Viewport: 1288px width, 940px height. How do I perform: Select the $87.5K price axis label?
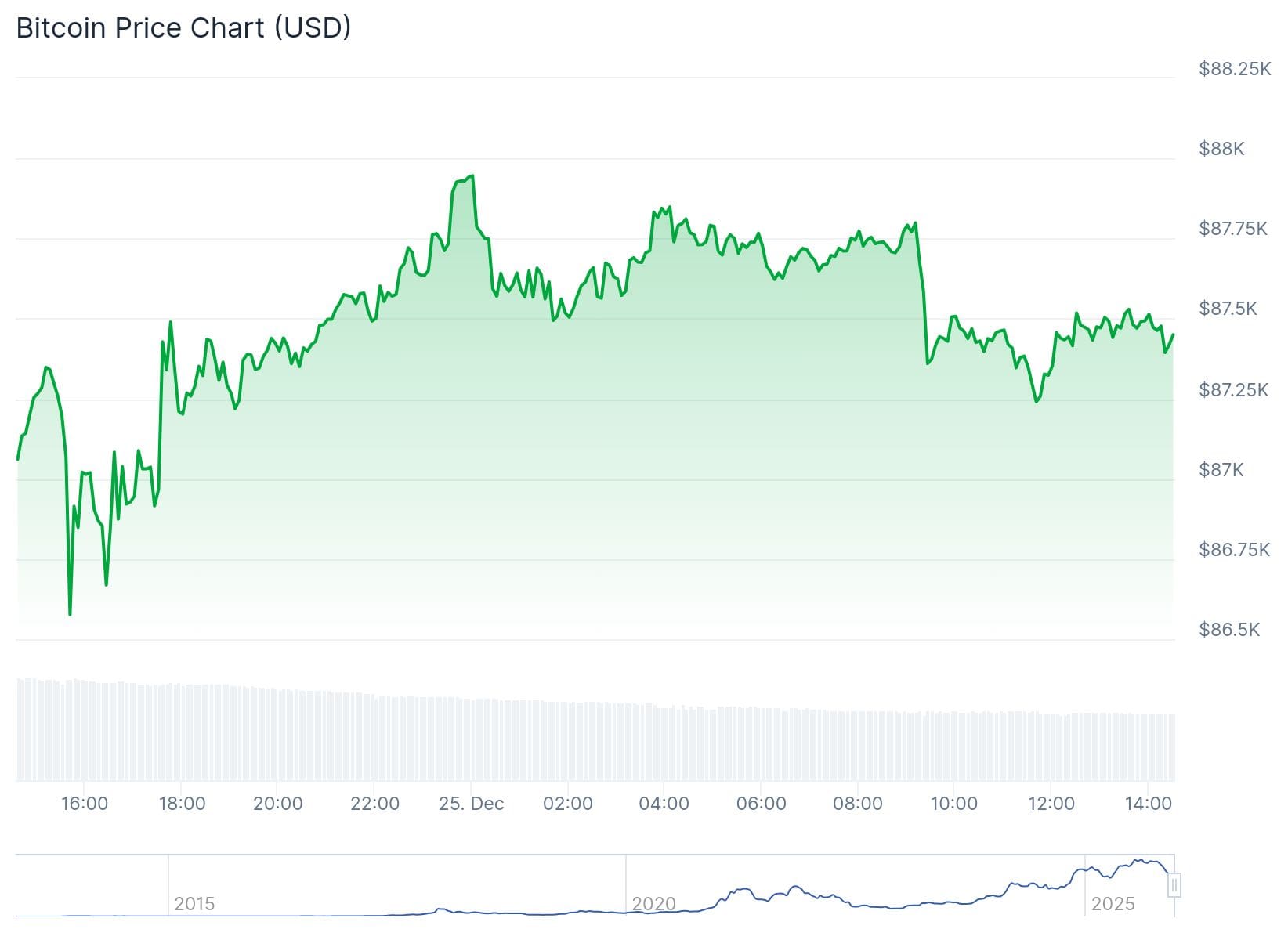[1228, 309]
